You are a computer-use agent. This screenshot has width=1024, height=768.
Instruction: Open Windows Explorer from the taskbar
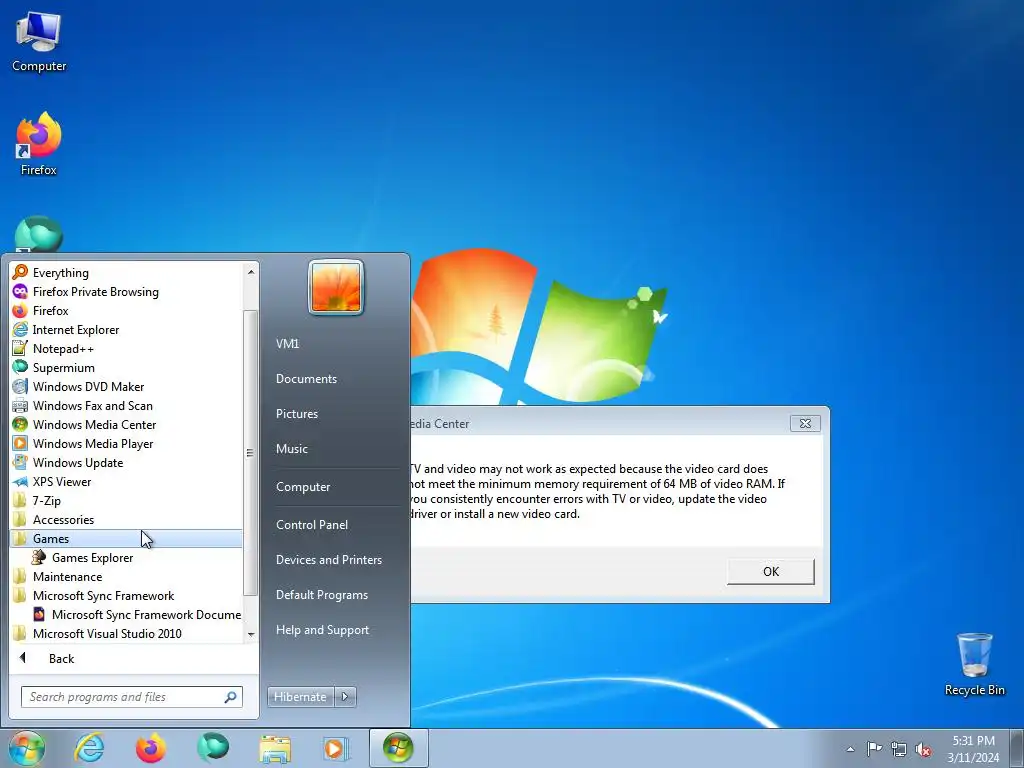pos(275,748)
